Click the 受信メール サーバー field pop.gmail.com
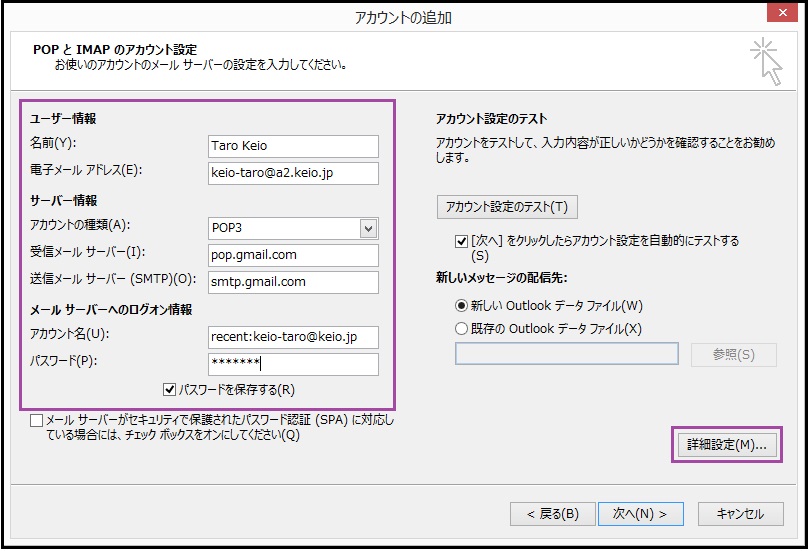The width and height of the screenshot is (810, 551). point(293,255)
